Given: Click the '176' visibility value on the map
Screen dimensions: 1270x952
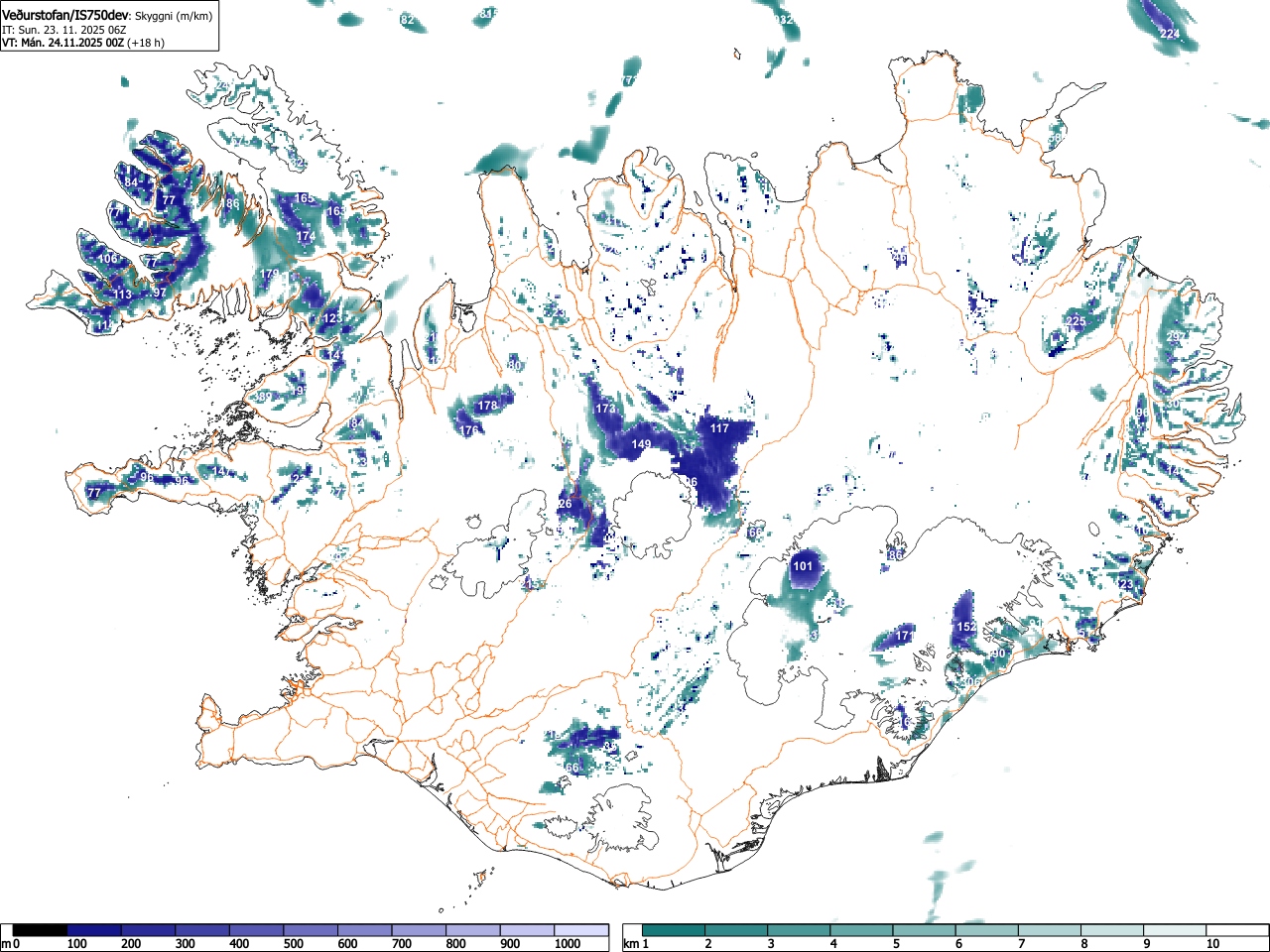Looking at the screenshot, I should tap(470, 430).
